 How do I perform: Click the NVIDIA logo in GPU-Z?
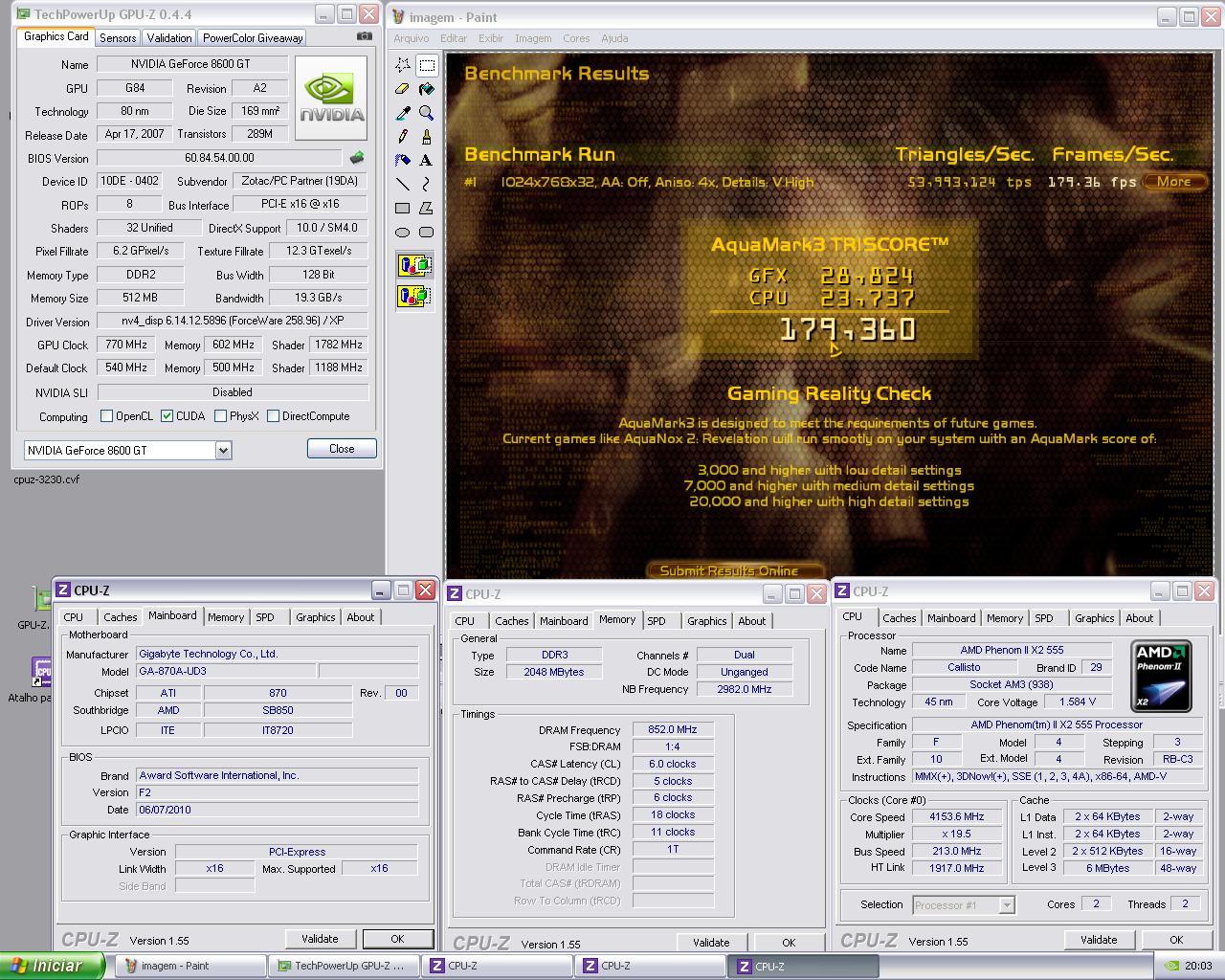(331, 99)
